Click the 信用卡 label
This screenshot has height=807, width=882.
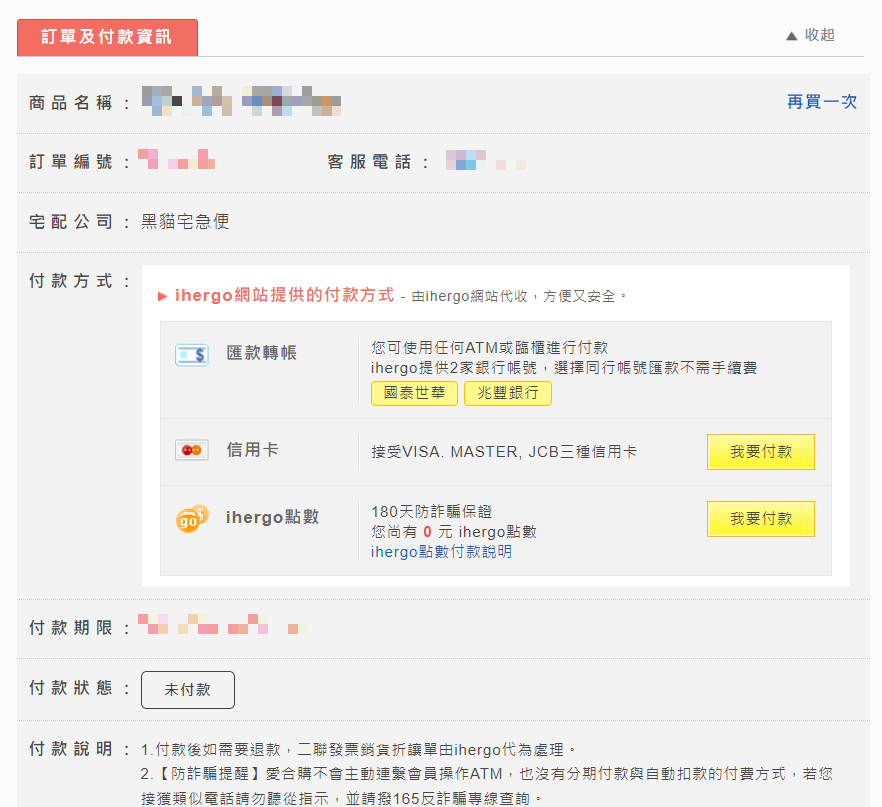click(x=253, y=449)
